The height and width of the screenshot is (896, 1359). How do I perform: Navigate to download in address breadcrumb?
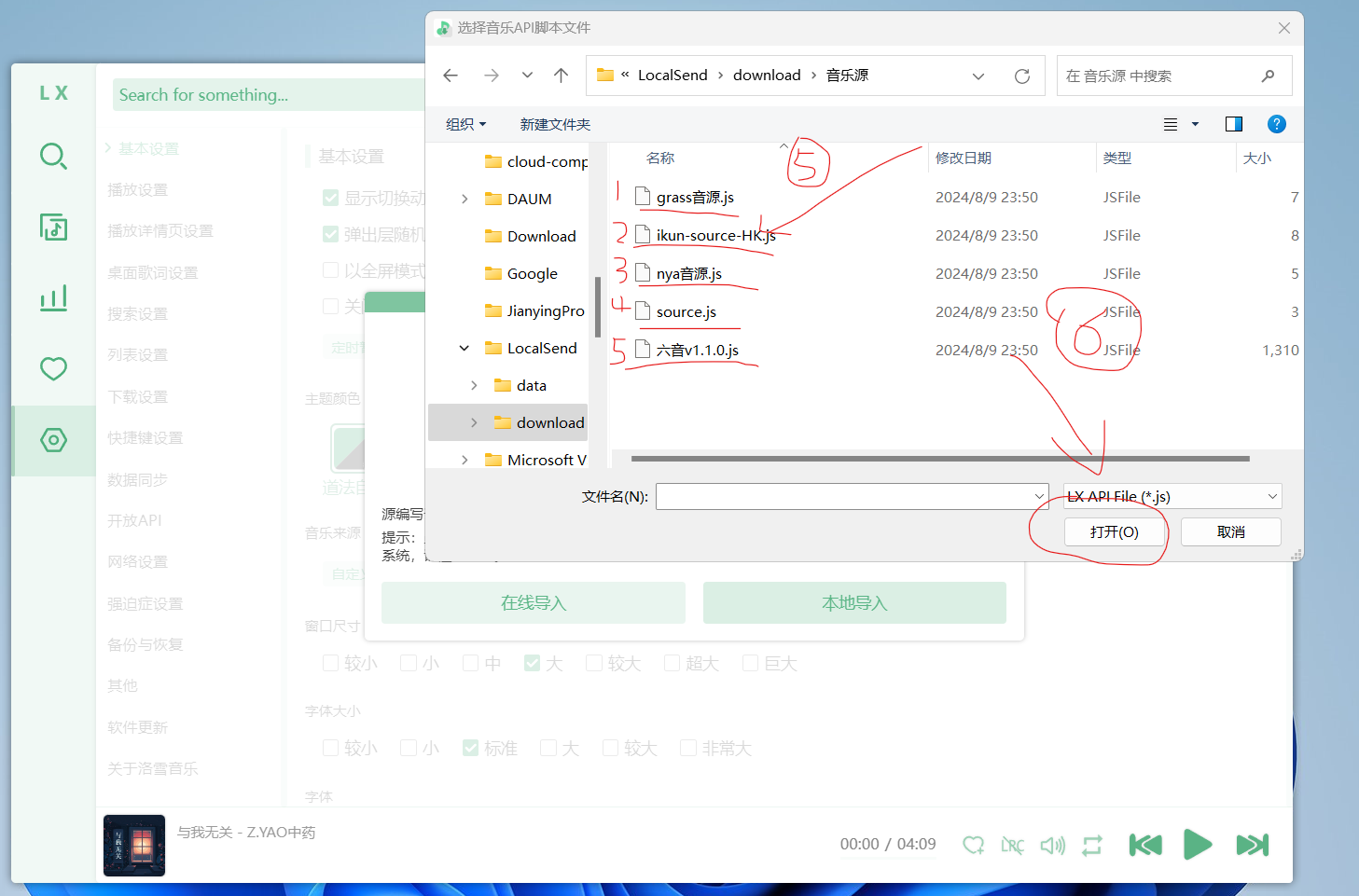(767, 76)
